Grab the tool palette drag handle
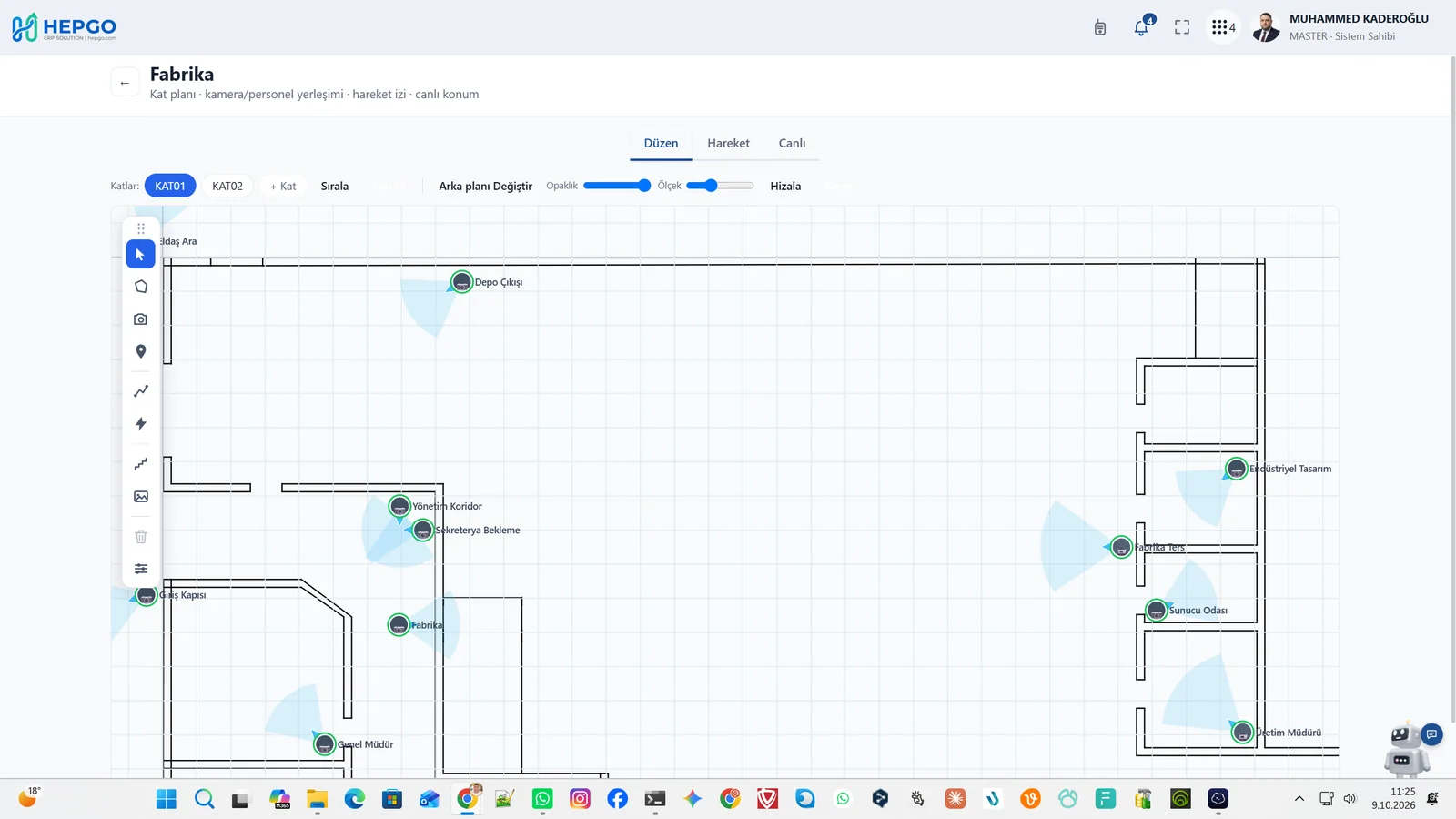 [x=140, y=228]
